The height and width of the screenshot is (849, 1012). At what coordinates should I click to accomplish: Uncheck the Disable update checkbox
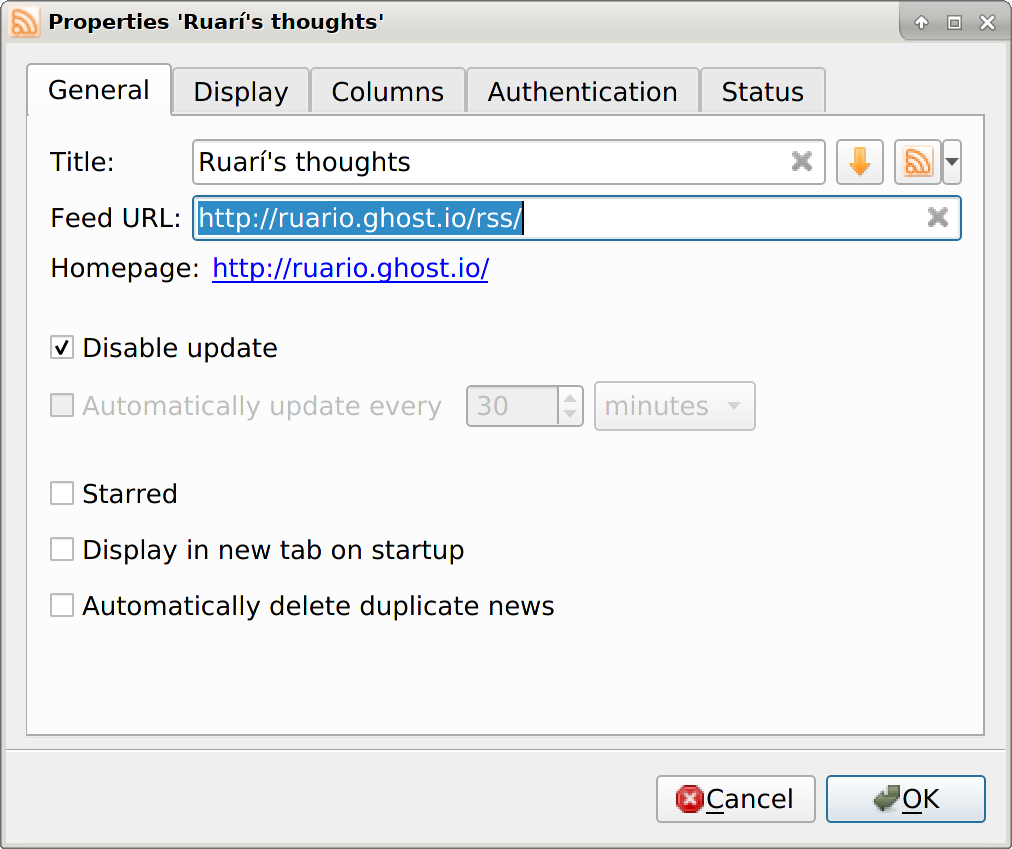coord(61,347)
